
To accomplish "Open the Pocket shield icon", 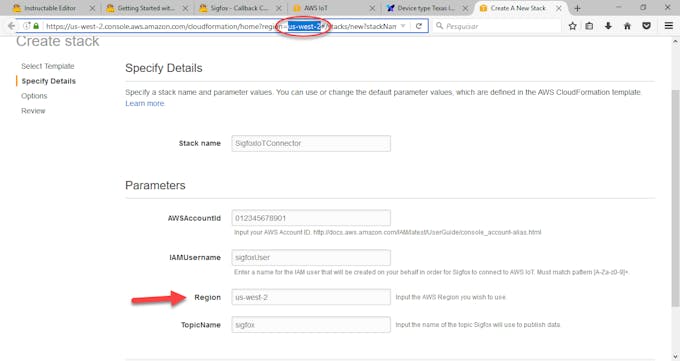I will point(646,26).
